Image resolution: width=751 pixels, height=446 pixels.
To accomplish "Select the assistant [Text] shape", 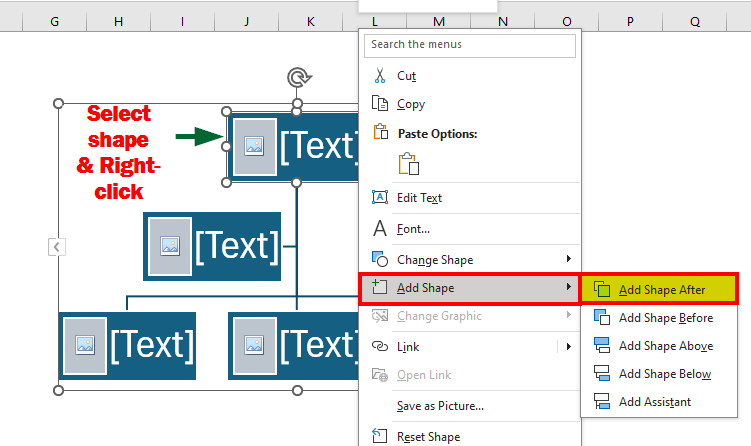I will [x=212, y=246].
